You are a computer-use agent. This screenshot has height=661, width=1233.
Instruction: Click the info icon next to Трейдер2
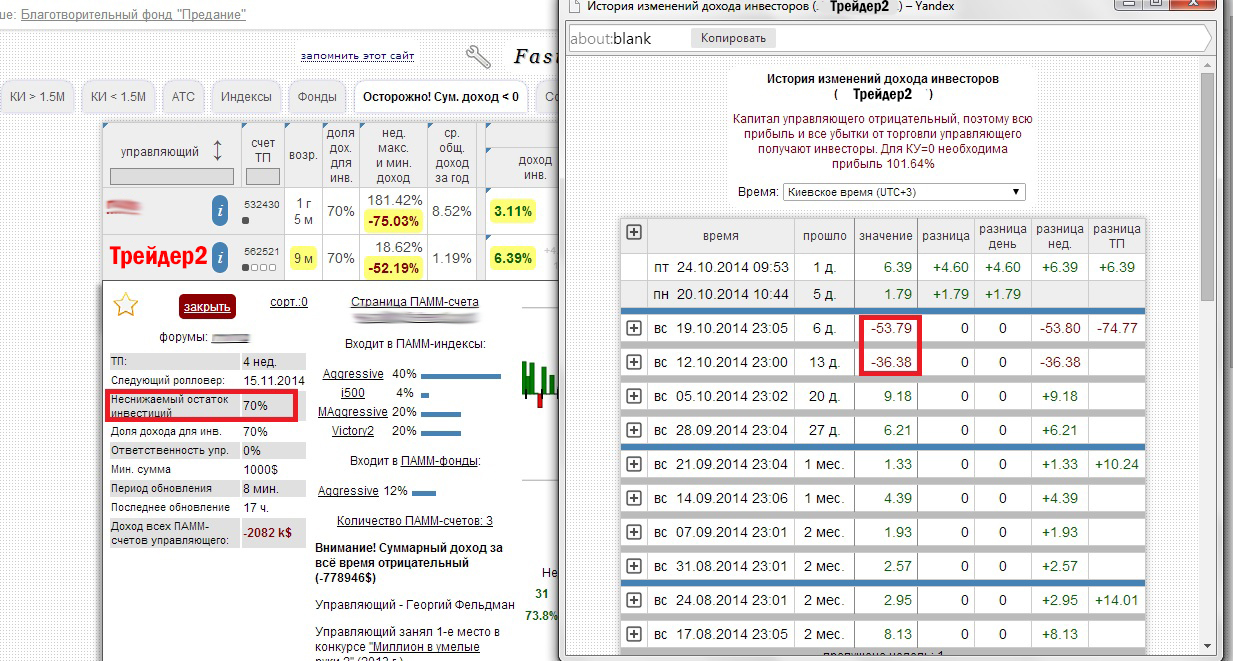(x=221, y=257)
